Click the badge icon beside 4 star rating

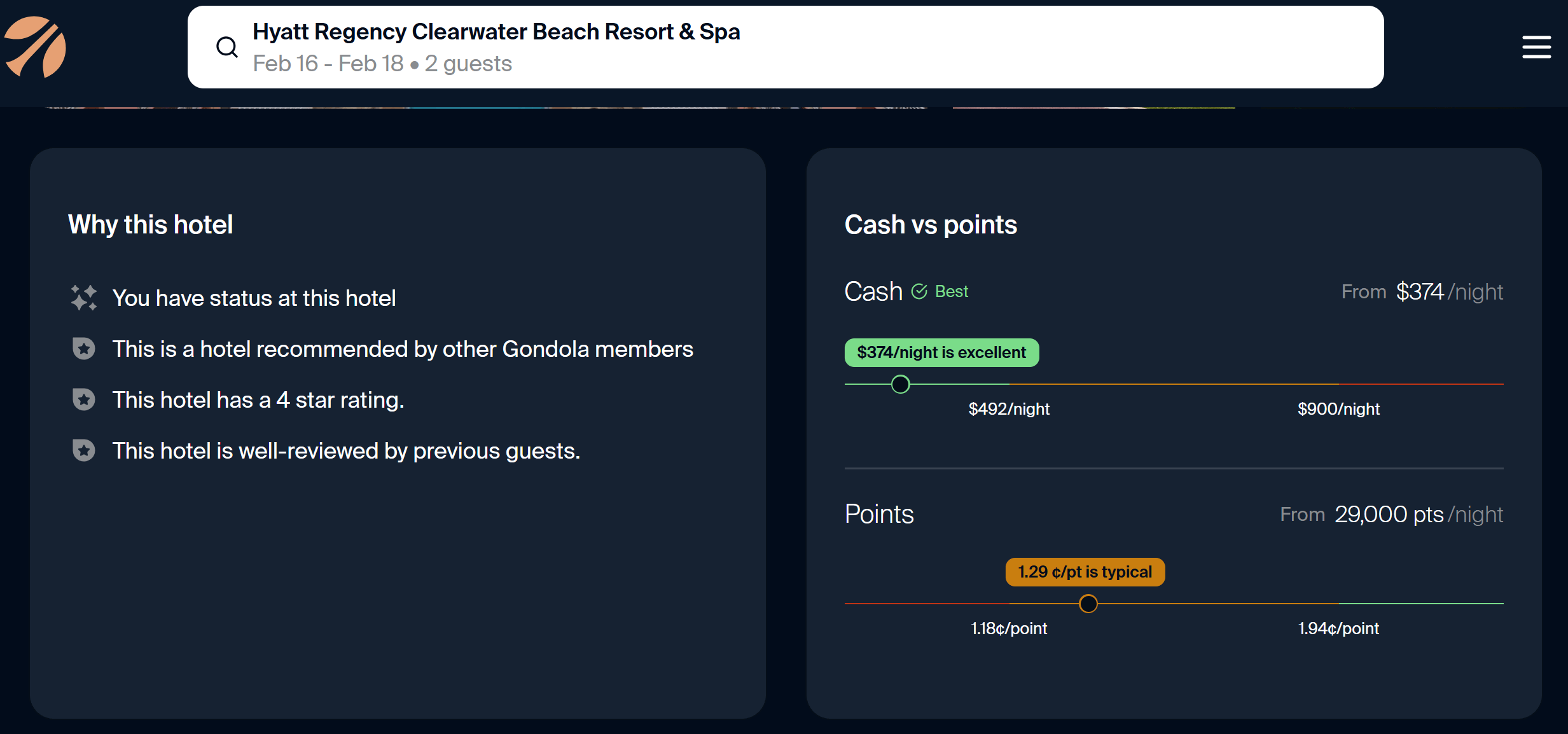83,399
